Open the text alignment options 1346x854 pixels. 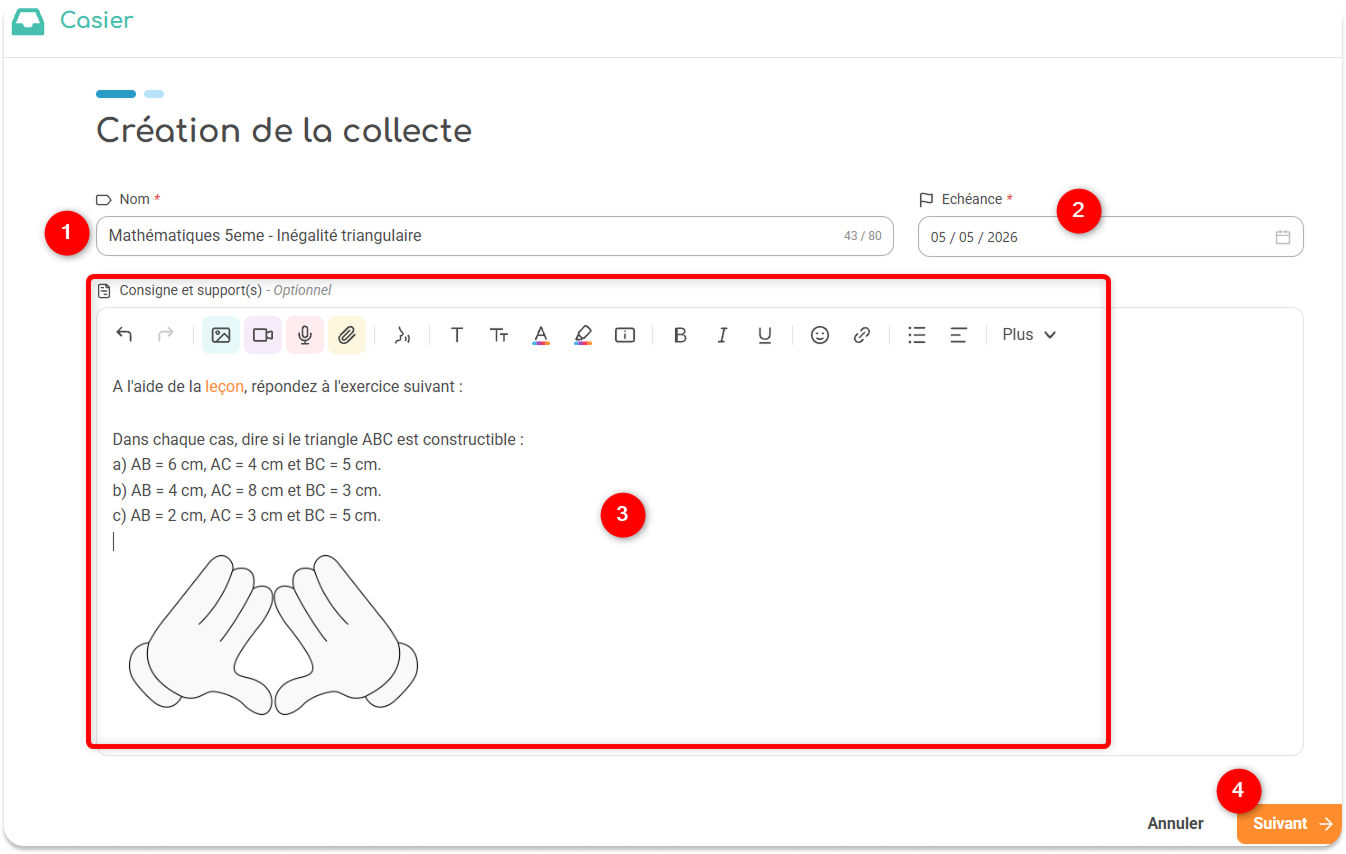click(x=958, y=335)
